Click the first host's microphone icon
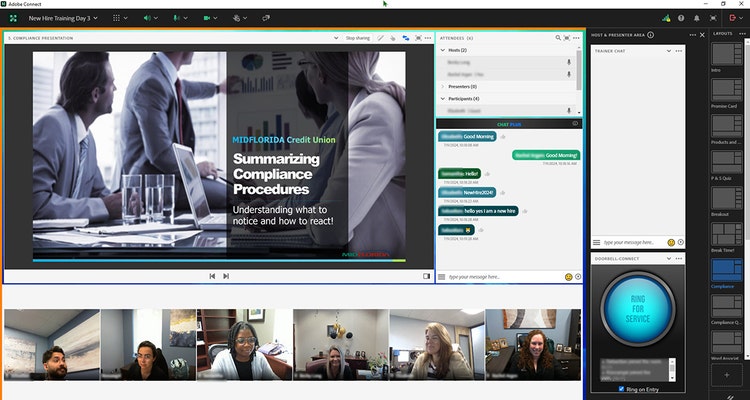750x400 pixels. (x=569, y=62)
